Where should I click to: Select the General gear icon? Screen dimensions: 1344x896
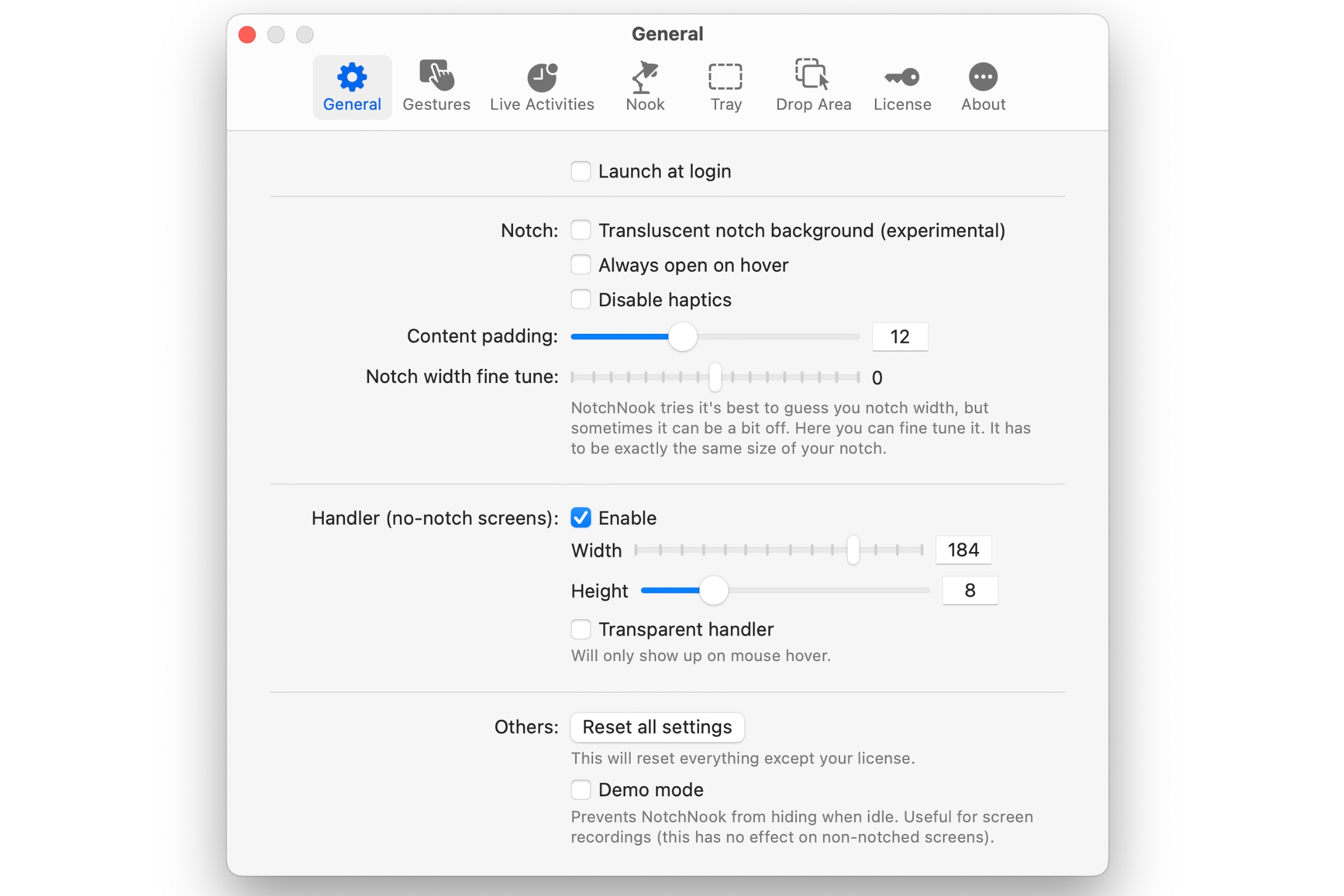[x=352, y=77]
